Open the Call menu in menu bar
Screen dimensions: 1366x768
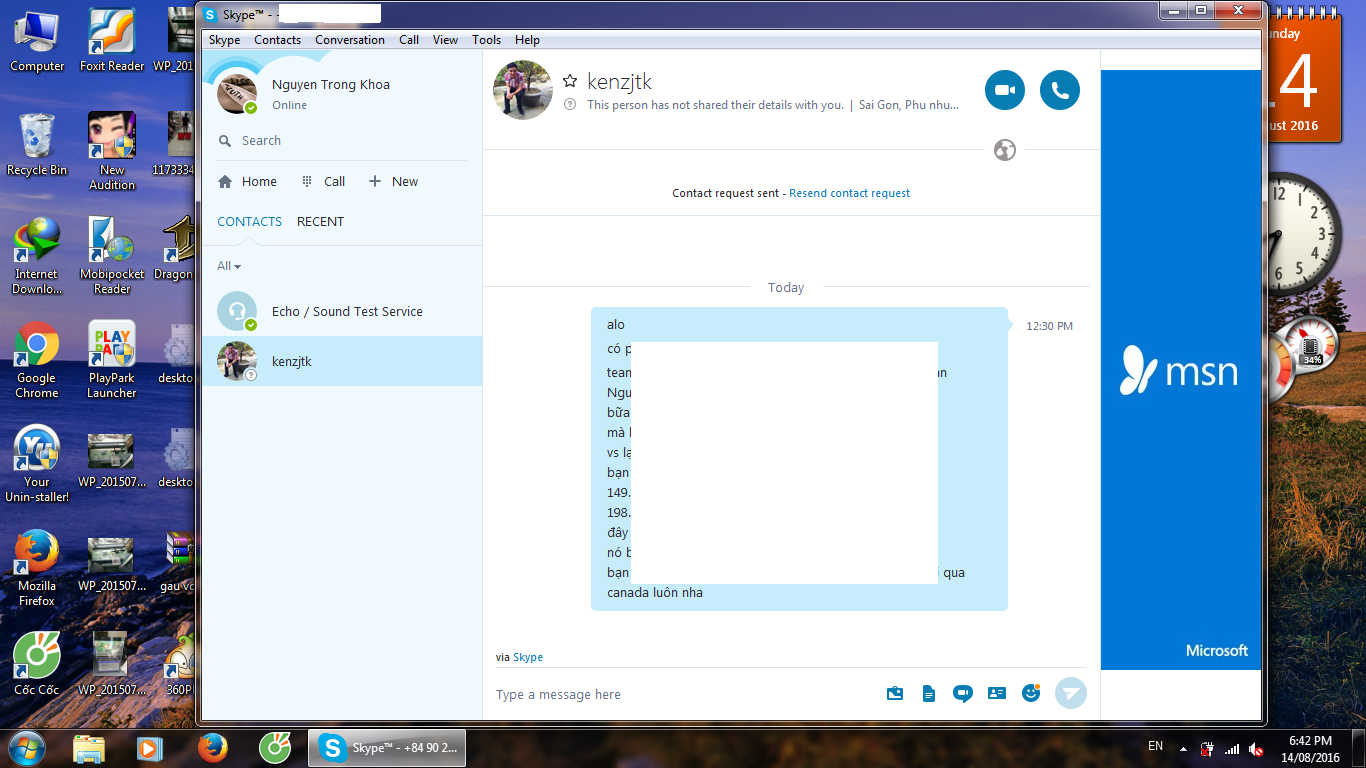pyautogui.click(x=409, y=40)
